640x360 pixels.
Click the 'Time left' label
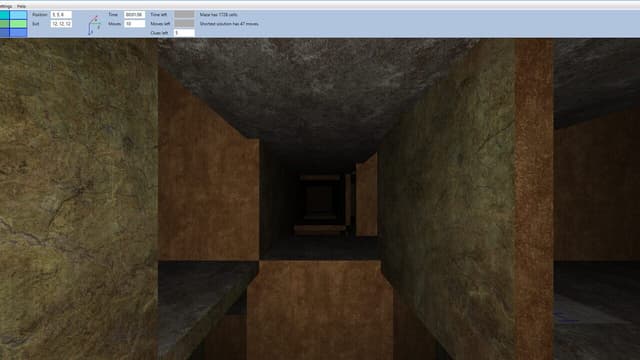click(x=159, y=15)
